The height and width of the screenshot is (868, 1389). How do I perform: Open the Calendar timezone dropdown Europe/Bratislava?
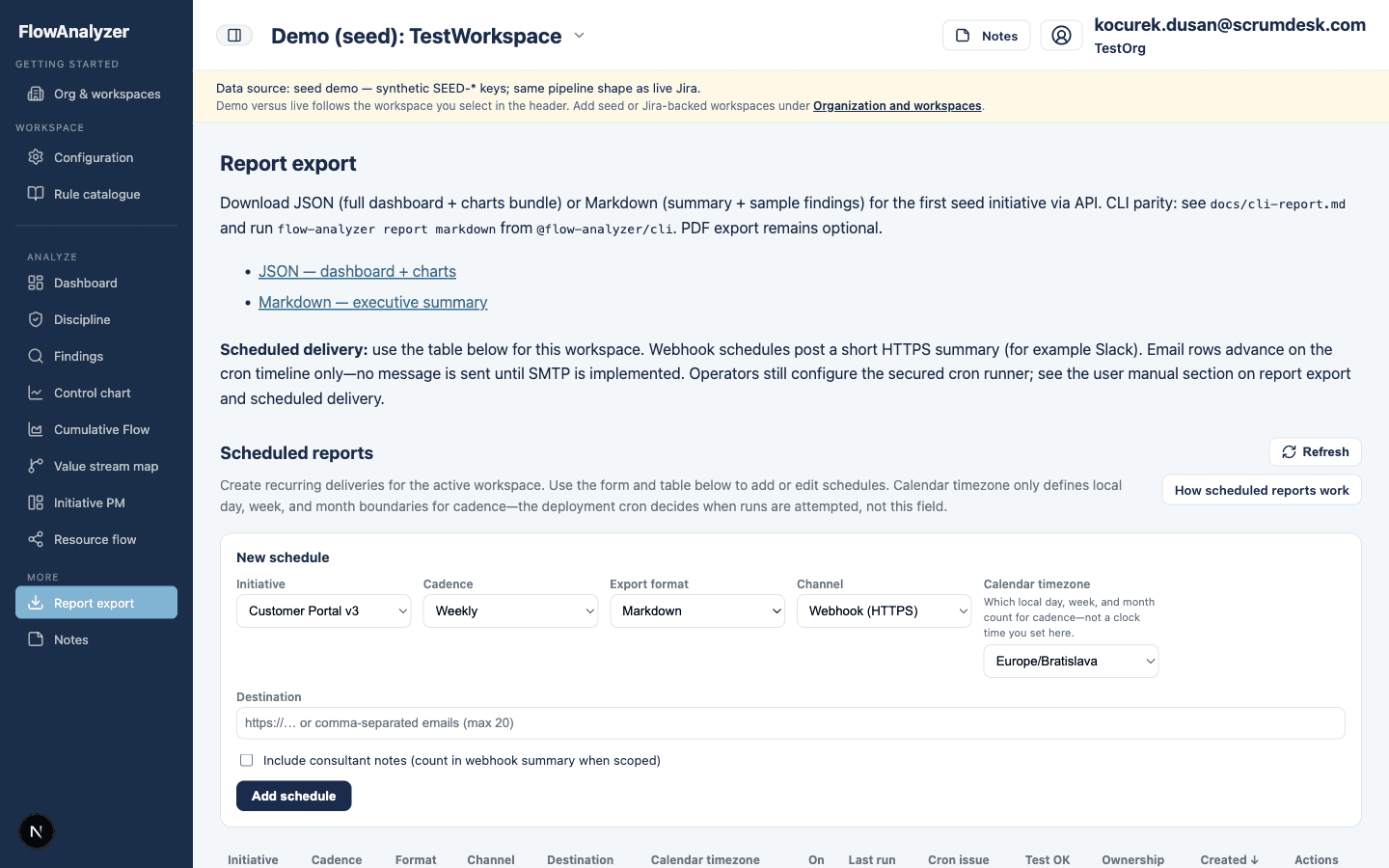point(1071,661)
